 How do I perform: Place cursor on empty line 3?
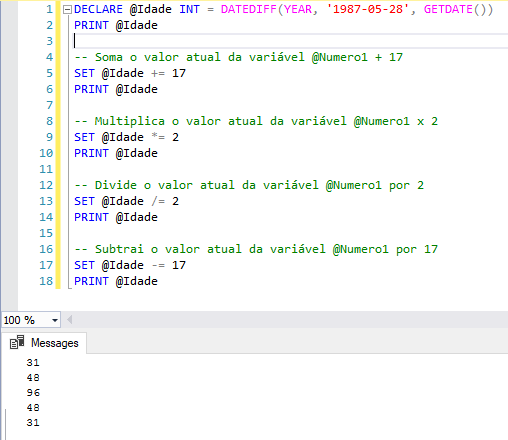290,41
